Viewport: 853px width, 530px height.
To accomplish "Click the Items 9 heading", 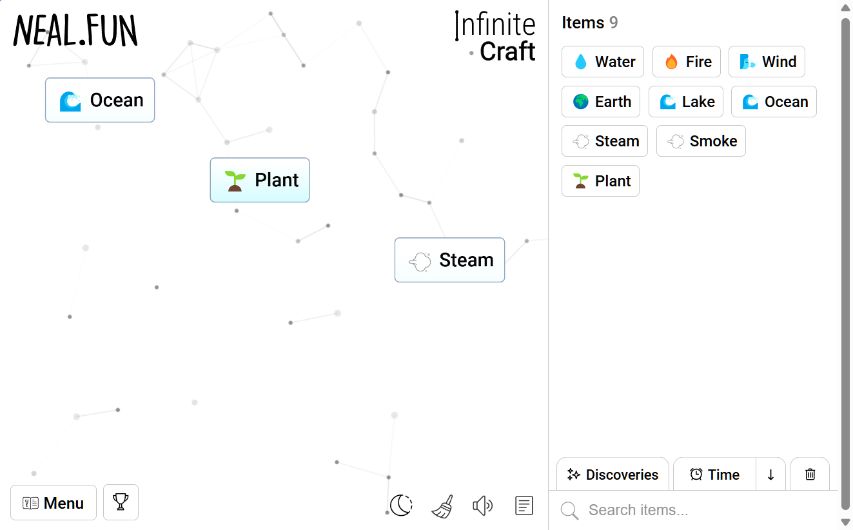I will click(x=589, y=22).
